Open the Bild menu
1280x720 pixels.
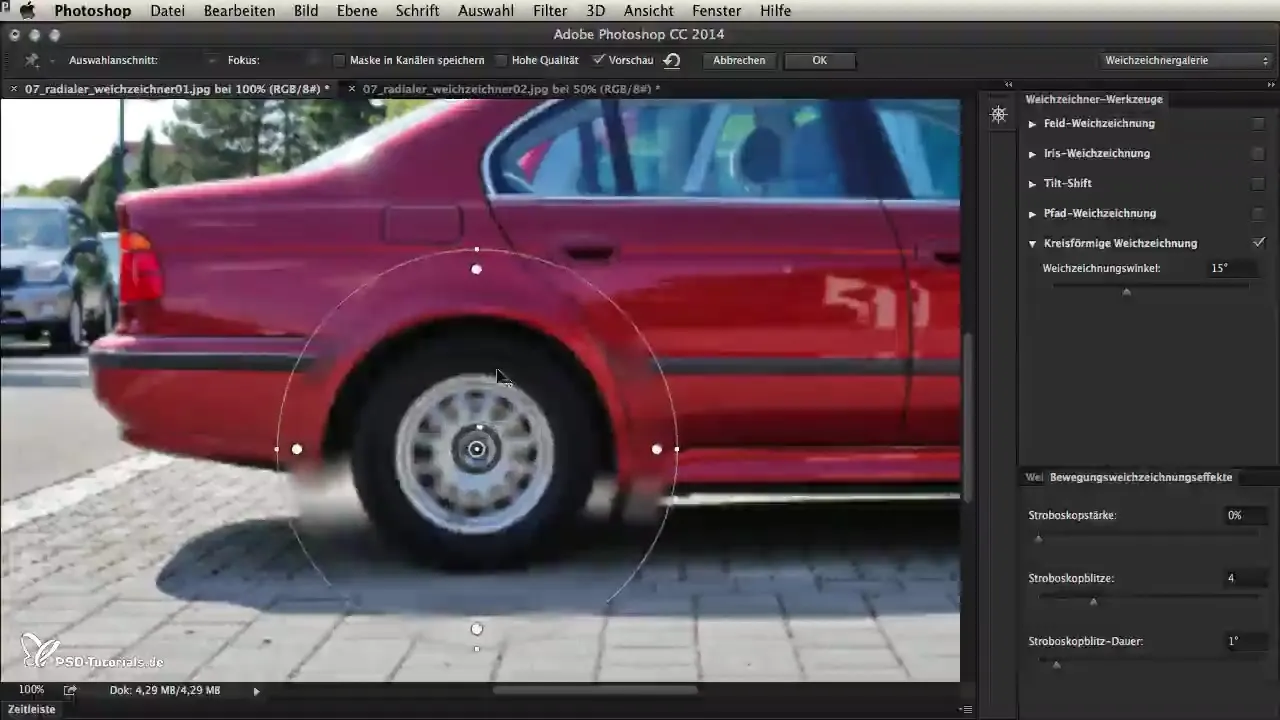pos(306,11)
